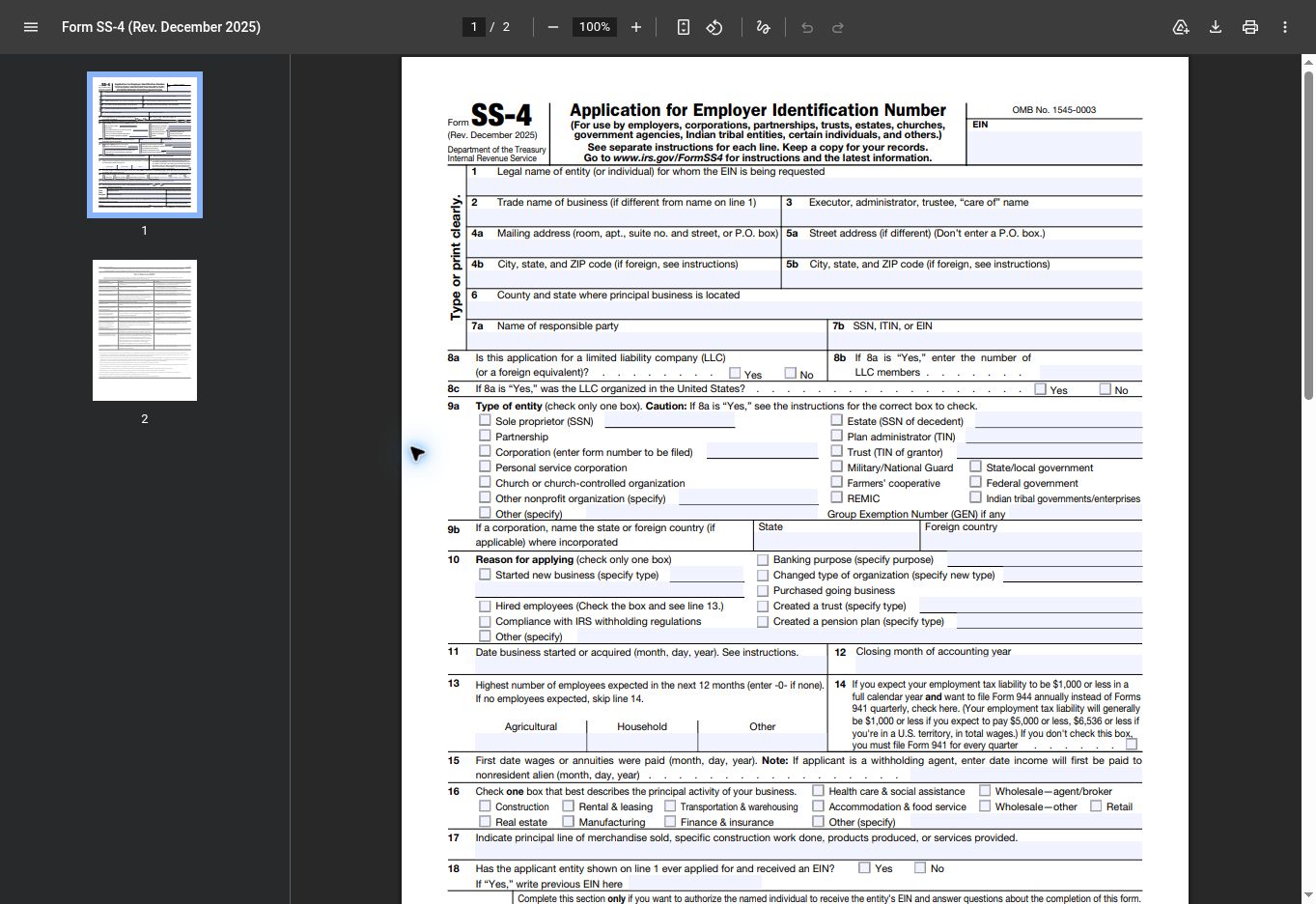
Task: Click the line 2 trade name field
Action: [624, 217]
